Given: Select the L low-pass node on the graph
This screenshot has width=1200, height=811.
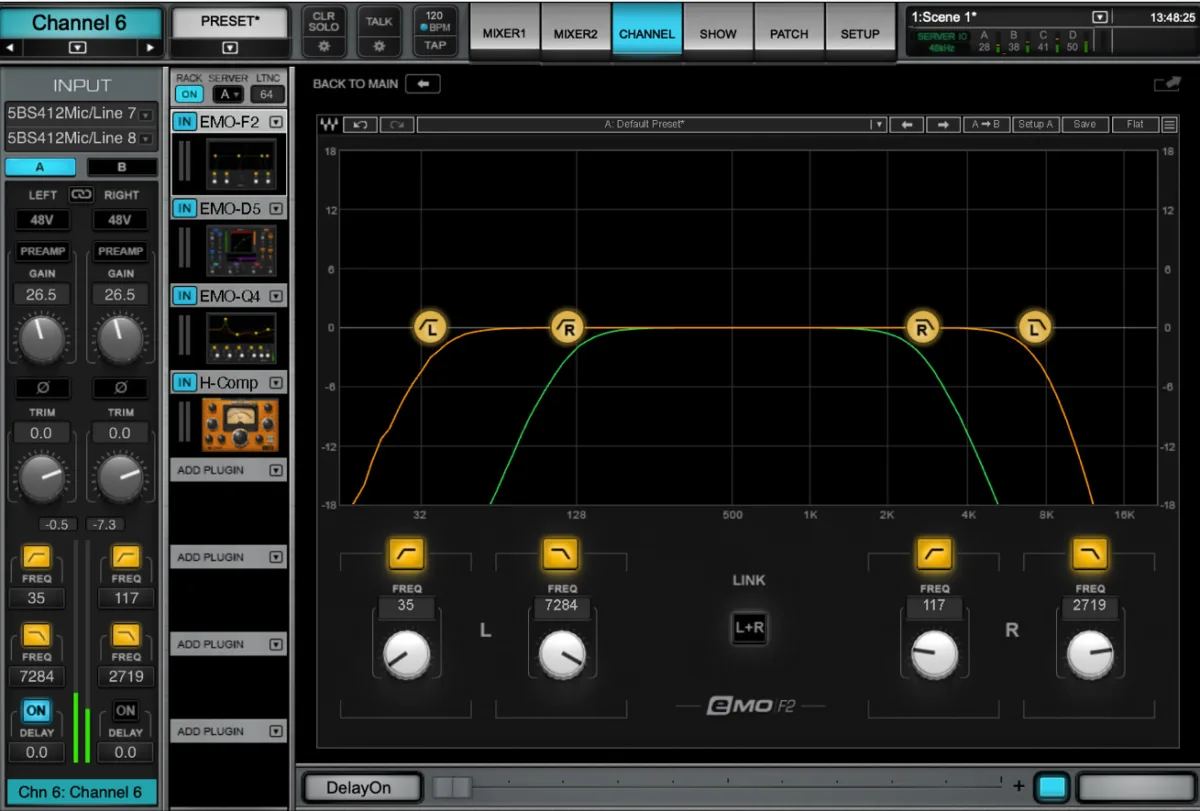Looking at the screenshot, I should (1035, 327).
